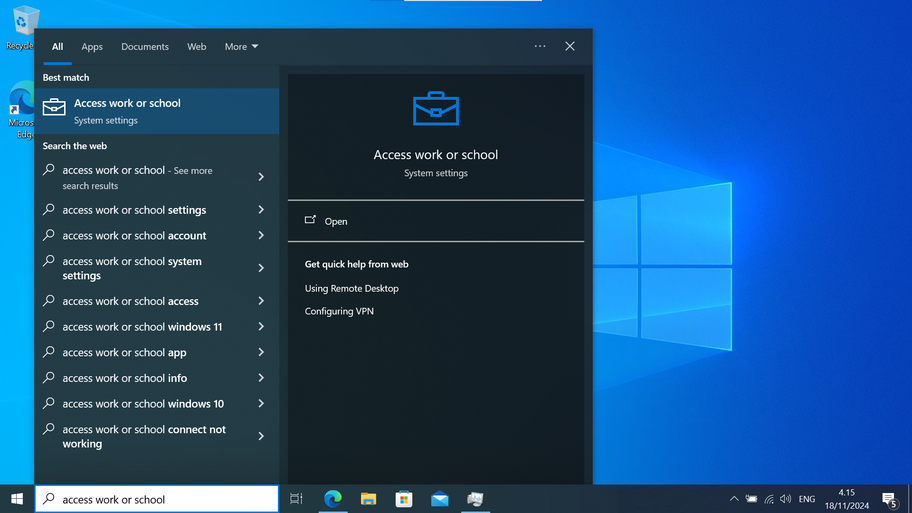Switch to the Documents tab
Viewport: 912px width, 513px height.
coord(145,47)
